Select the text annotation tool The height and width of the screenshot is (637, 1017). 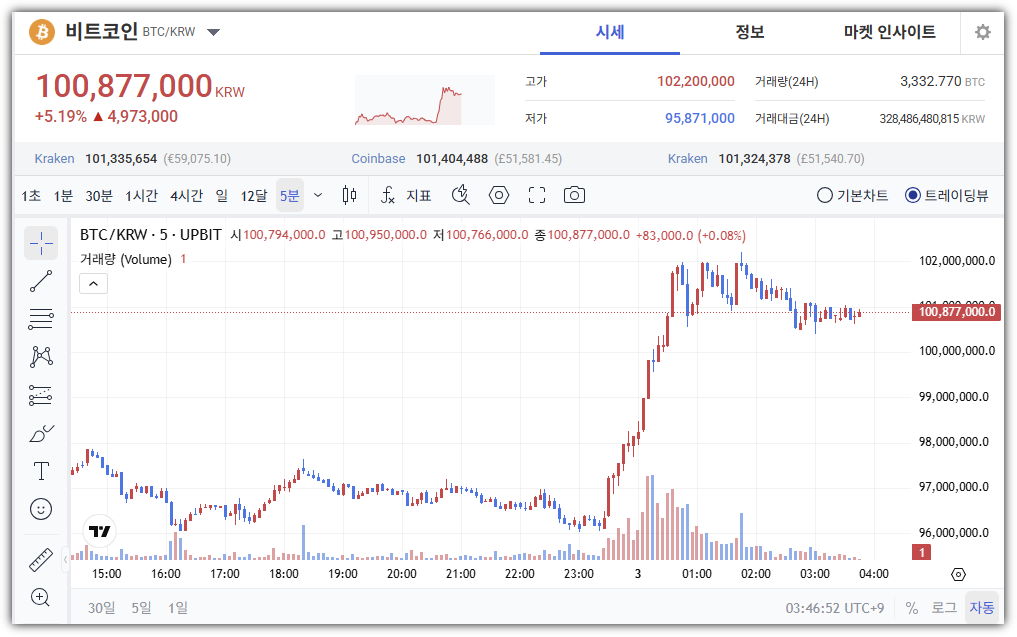[x=40, y=470]
